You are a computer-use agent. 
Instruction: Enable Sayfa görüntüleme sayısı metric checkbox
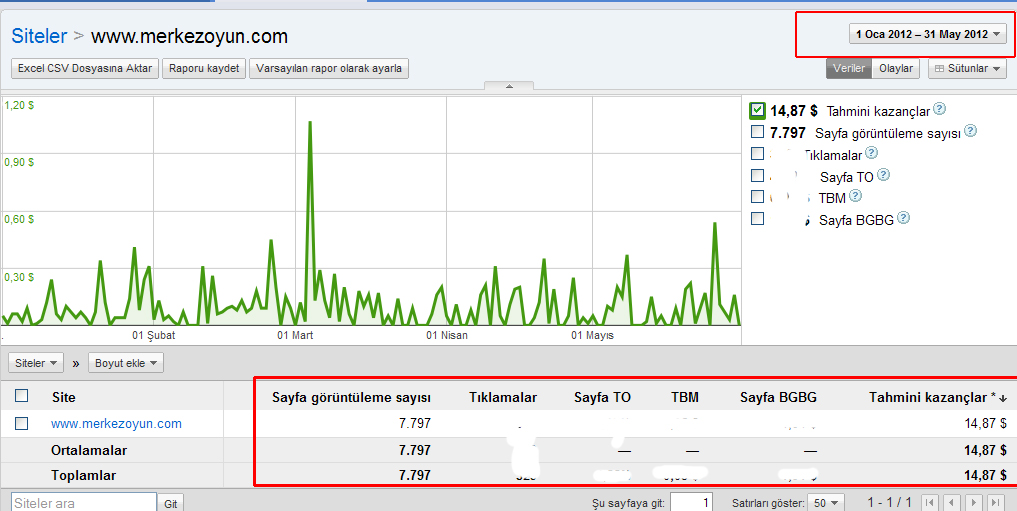(x=757, y=132)
